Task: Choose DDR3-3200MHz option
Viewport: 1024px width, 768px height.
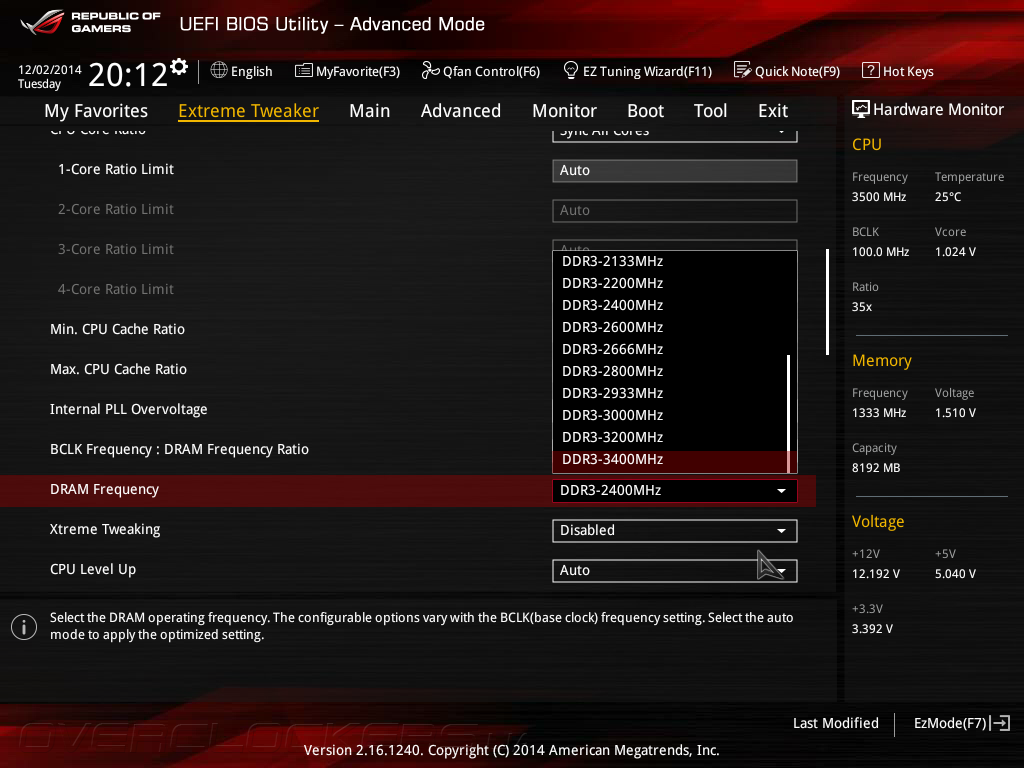Action: [670, 437]
